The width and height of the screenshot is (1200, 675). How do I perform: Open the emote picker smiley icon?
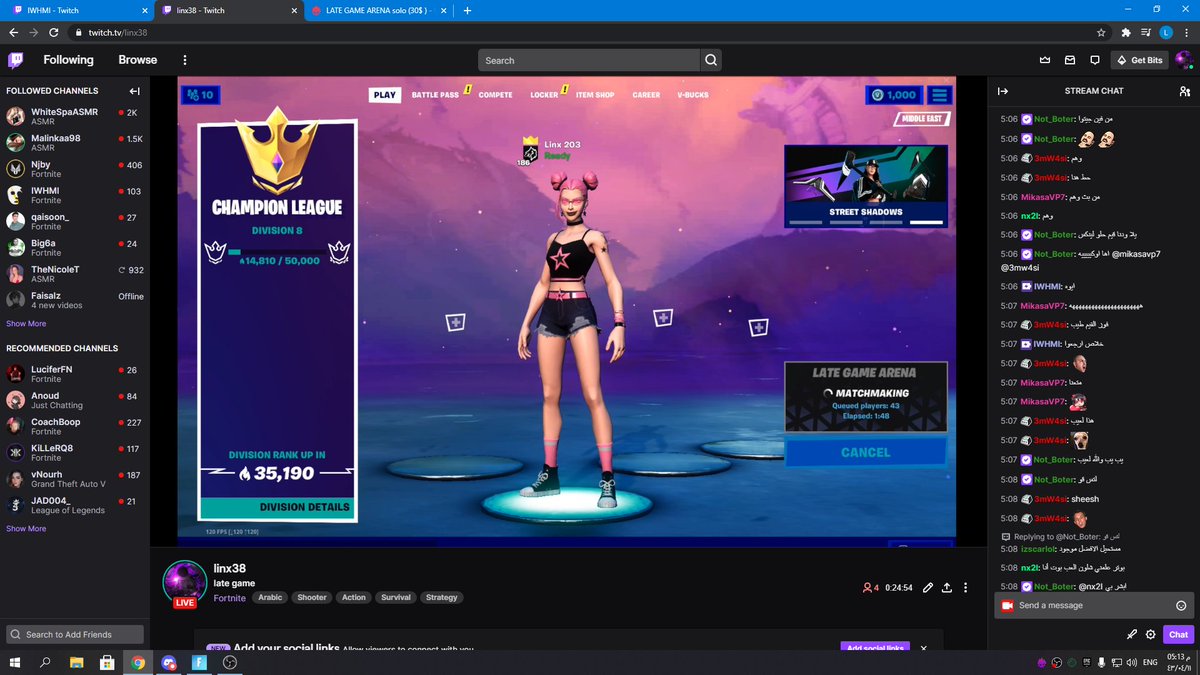coord(1181,605)
